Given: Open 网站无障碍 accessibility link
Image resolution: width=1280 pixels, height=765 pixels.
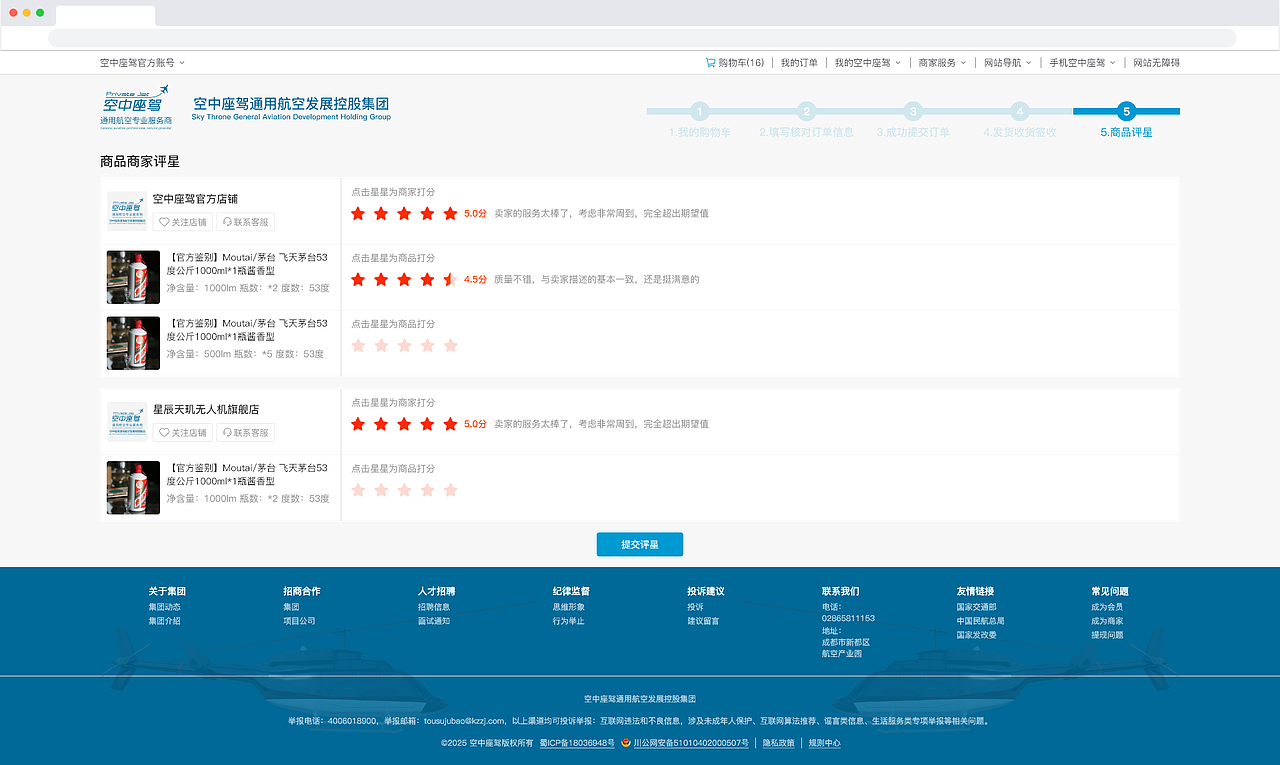Looking at the screenshot, I should 1156,62.
